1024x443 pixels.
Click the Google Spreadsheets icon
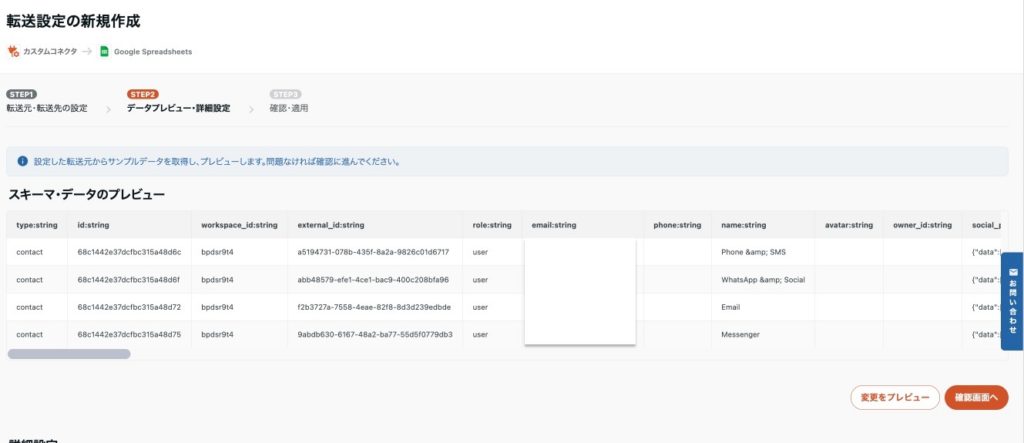tap(104, 51)
